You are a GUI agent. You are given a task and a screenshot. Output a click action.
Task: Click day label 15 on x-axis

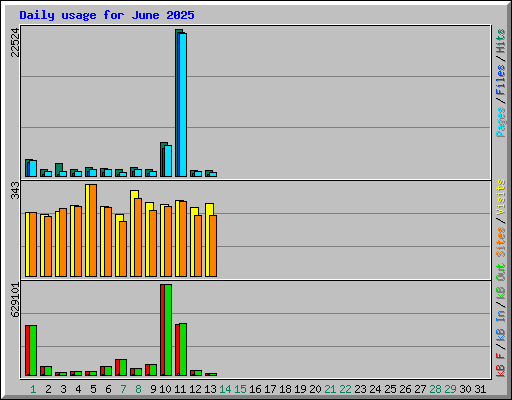coord(240,389)
